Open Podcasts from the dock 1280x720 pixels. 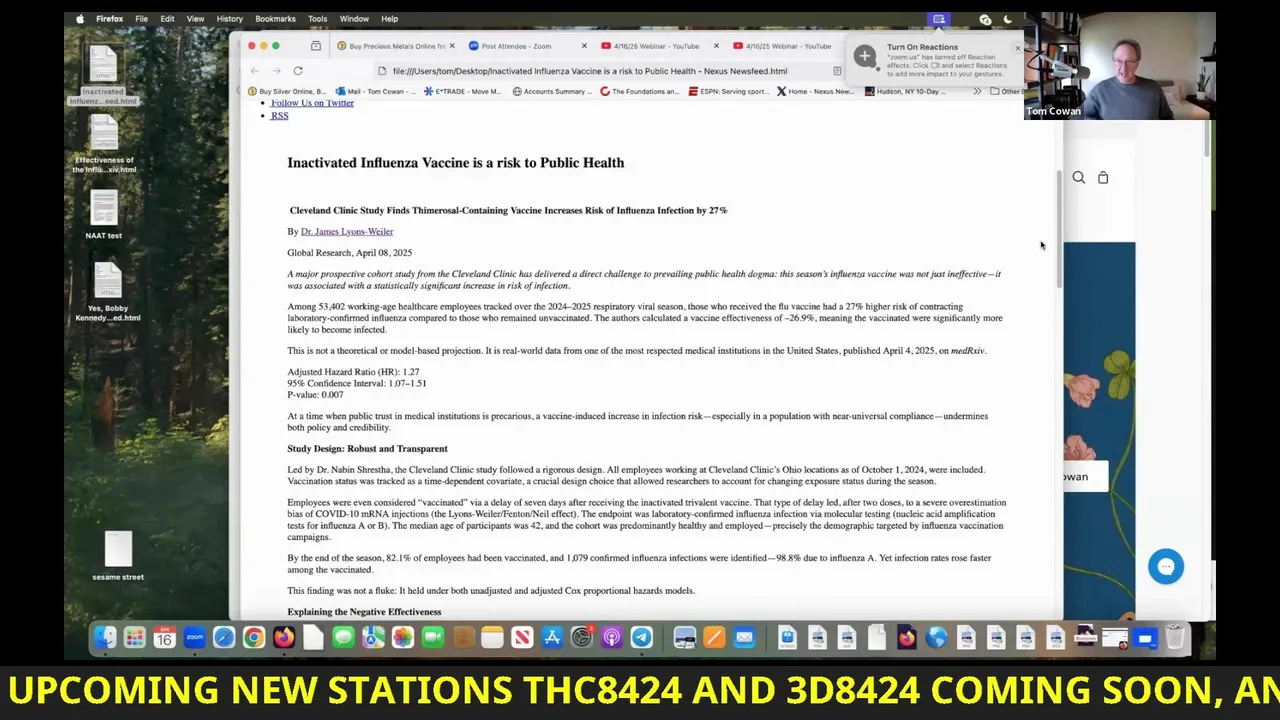(x=612, y=638)
